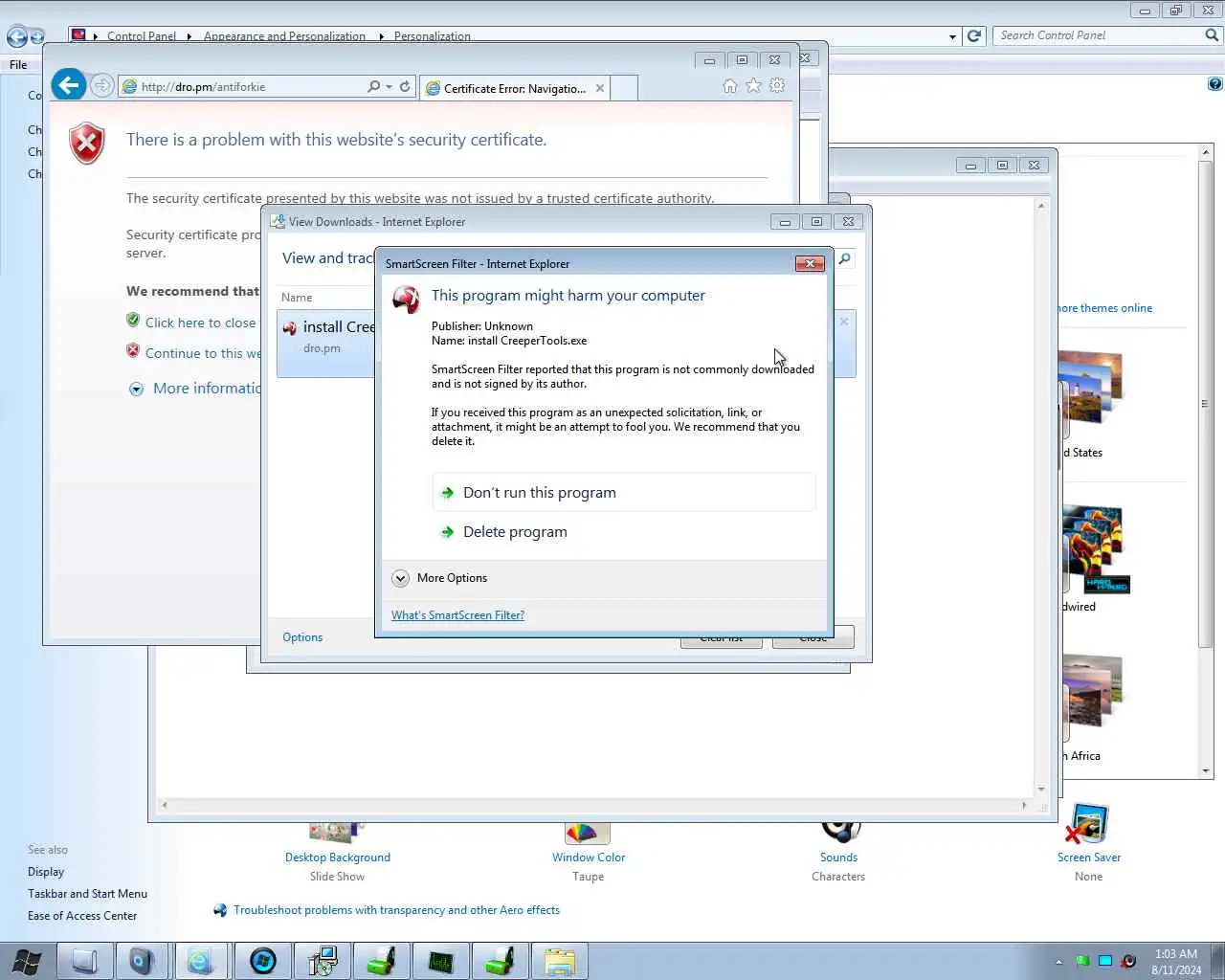
Task: Click the Name column header in downloads
Action: tap(297, 298)
